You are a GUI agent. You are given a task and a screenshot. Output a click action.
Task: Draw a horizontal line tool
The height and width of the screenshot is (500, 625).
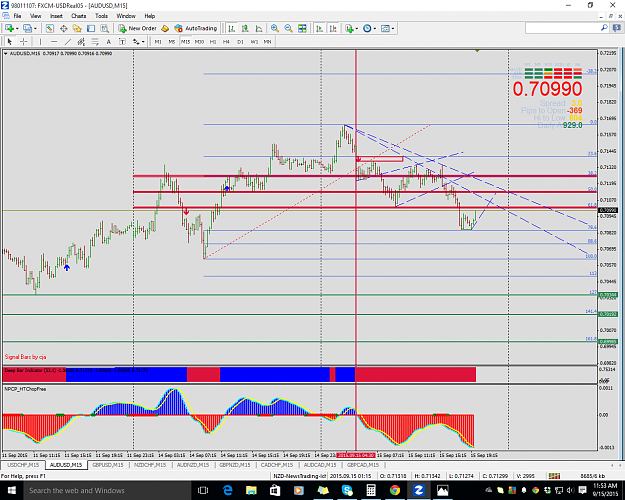coord(54,41)
